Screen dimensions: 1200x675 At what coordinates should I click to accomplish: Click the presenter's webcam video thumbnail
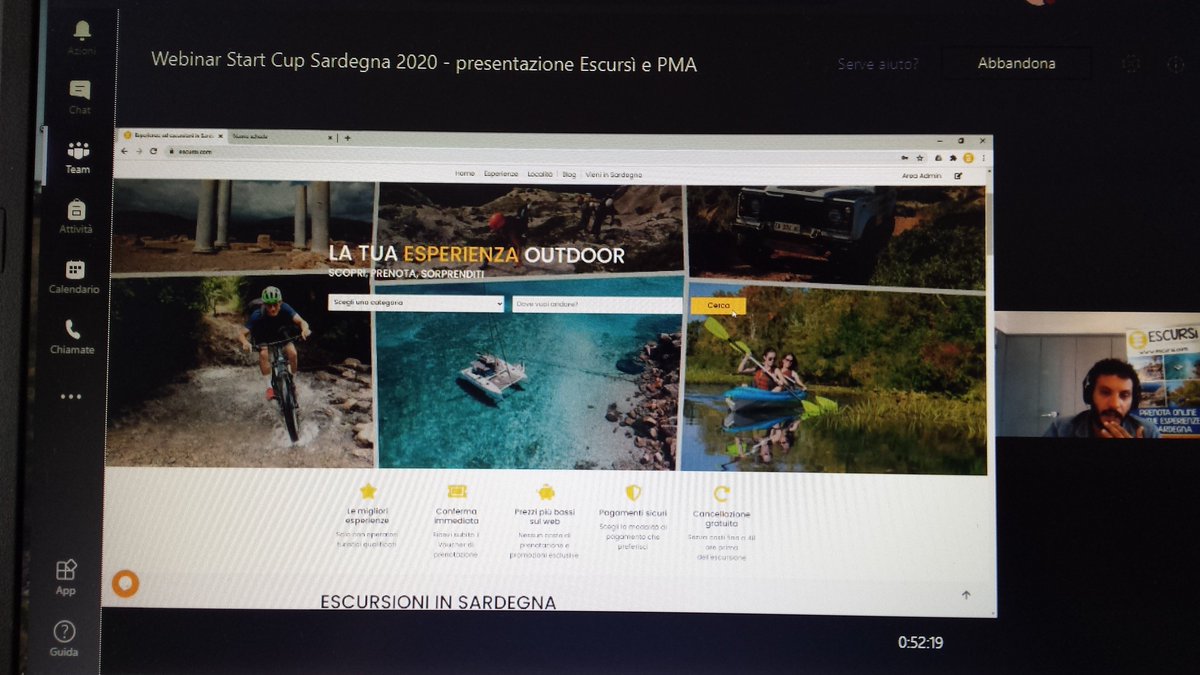coord(1097,374)
